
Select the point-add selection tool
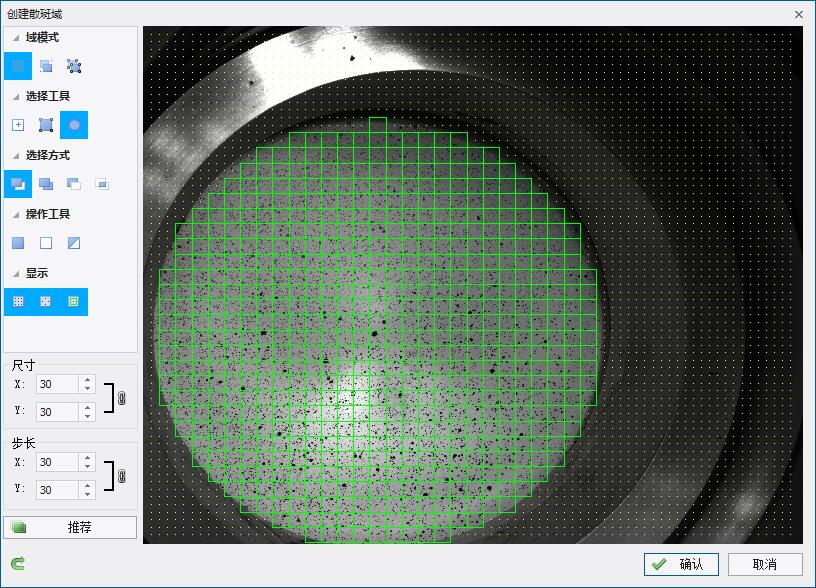[x=18, y=125]
